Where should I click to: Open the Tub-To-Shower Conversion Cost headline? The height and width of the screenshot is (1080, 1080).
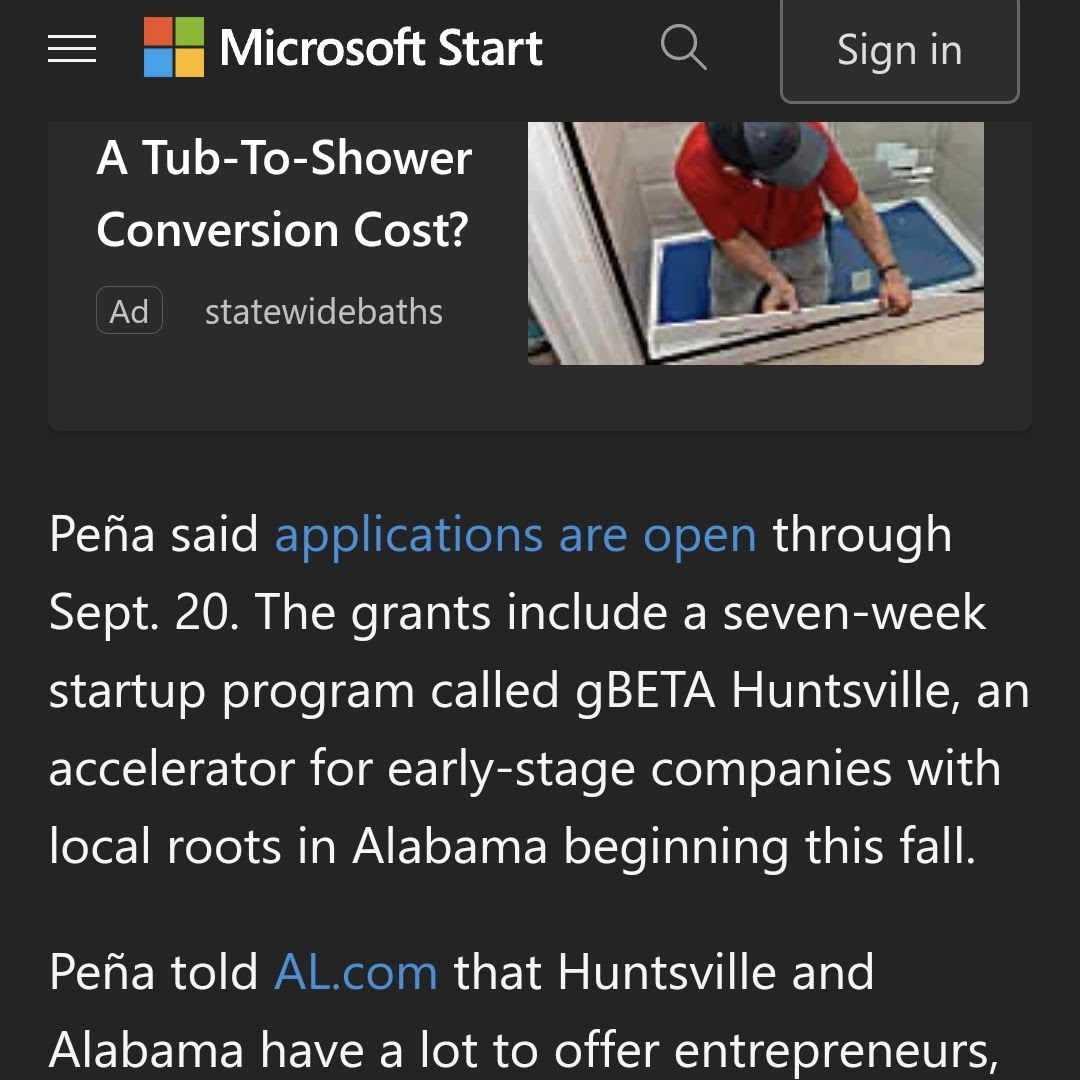coord(284,158)
